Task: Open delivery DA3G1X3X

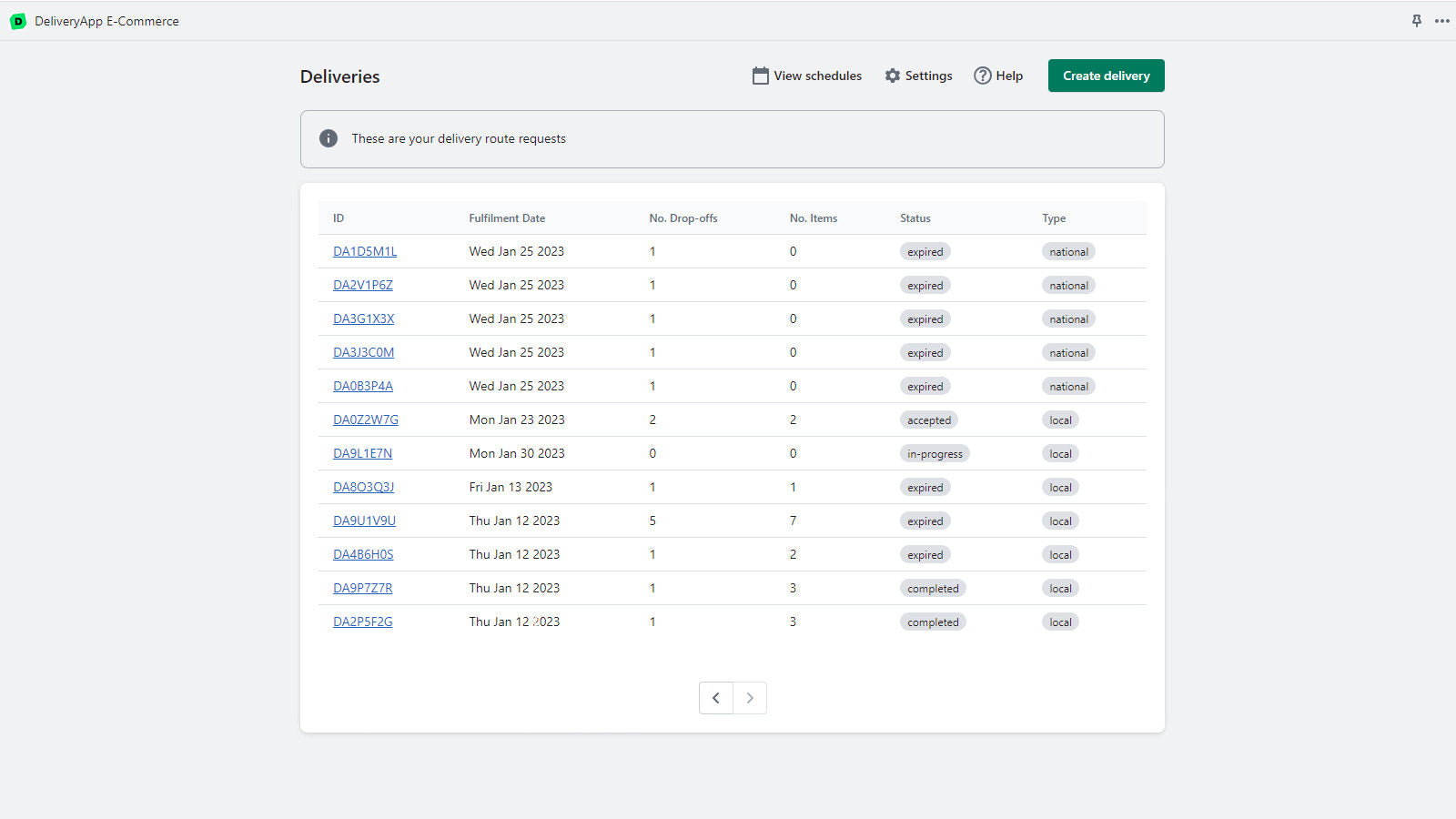Action: point(363,318)
